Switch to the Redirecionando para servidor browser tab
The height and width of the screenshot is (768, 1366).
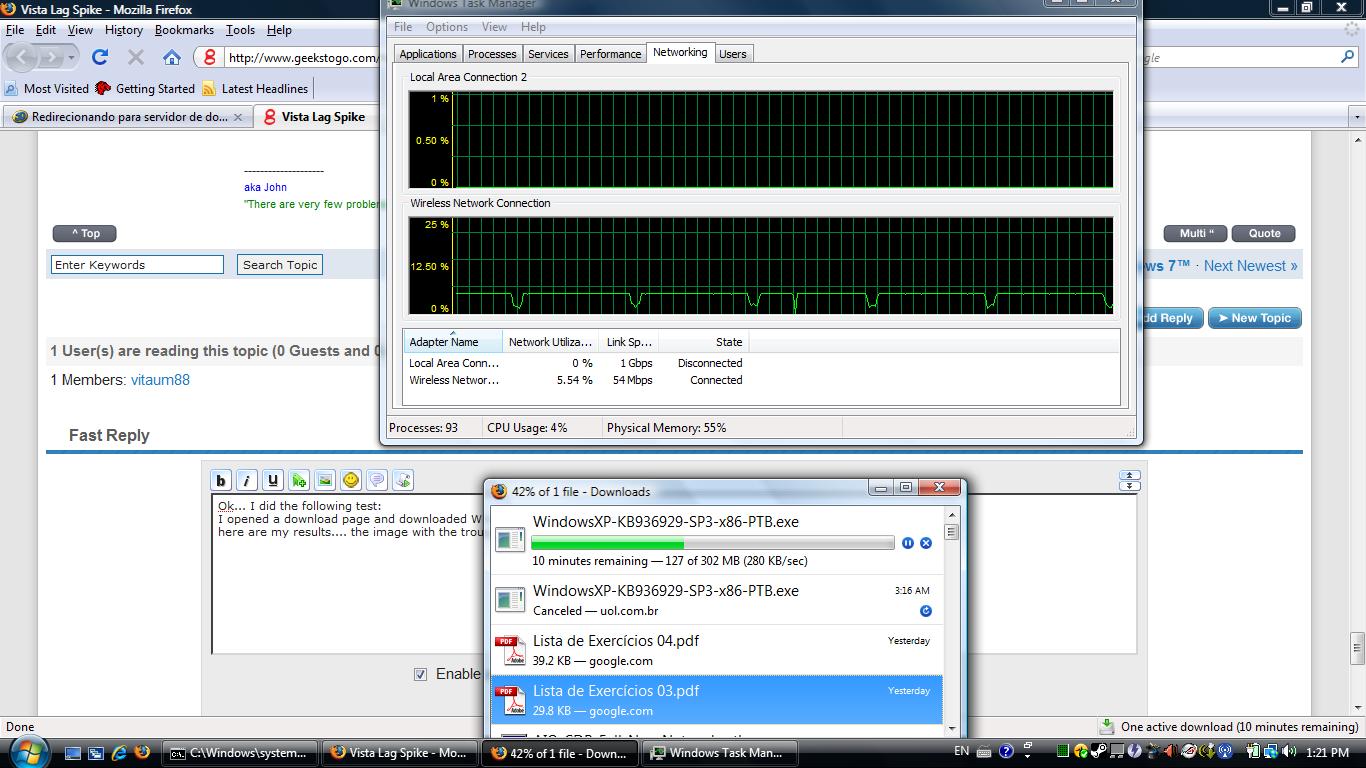(127, 117)
